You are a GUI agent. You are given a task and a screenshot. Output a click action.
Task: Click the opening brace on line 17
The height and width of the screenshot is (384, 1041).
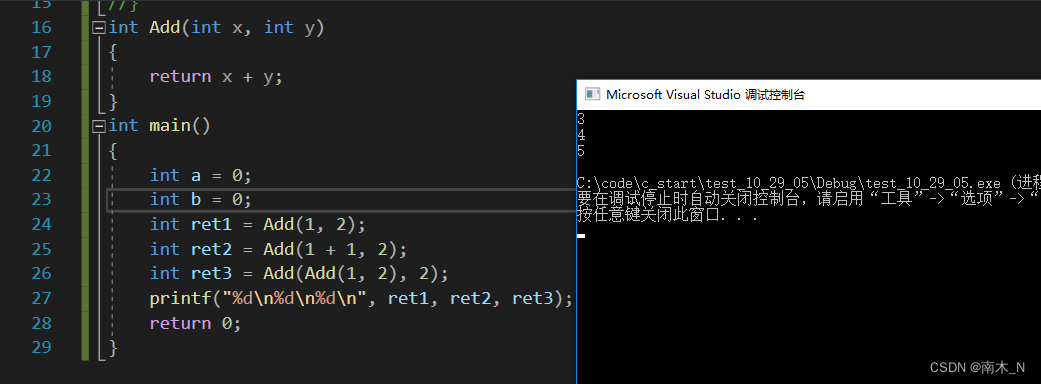(113, 52)
